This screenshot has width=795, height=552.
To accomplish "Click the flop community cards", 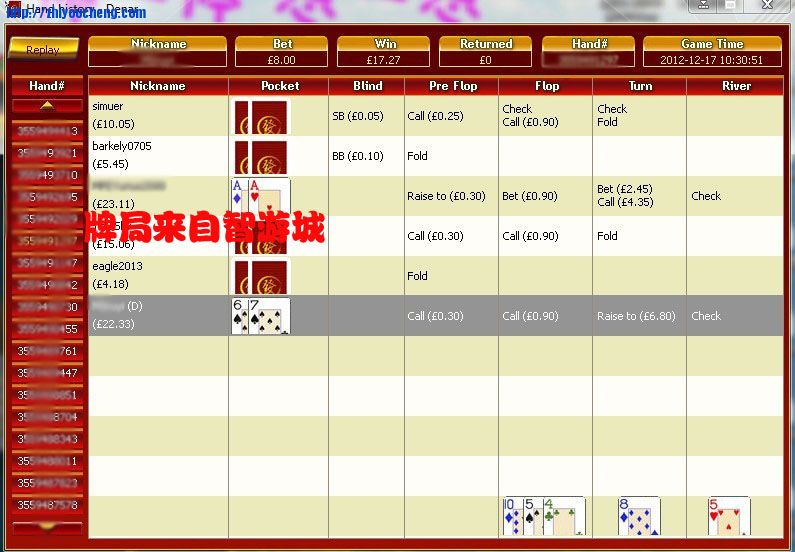I will click(542, 516).
